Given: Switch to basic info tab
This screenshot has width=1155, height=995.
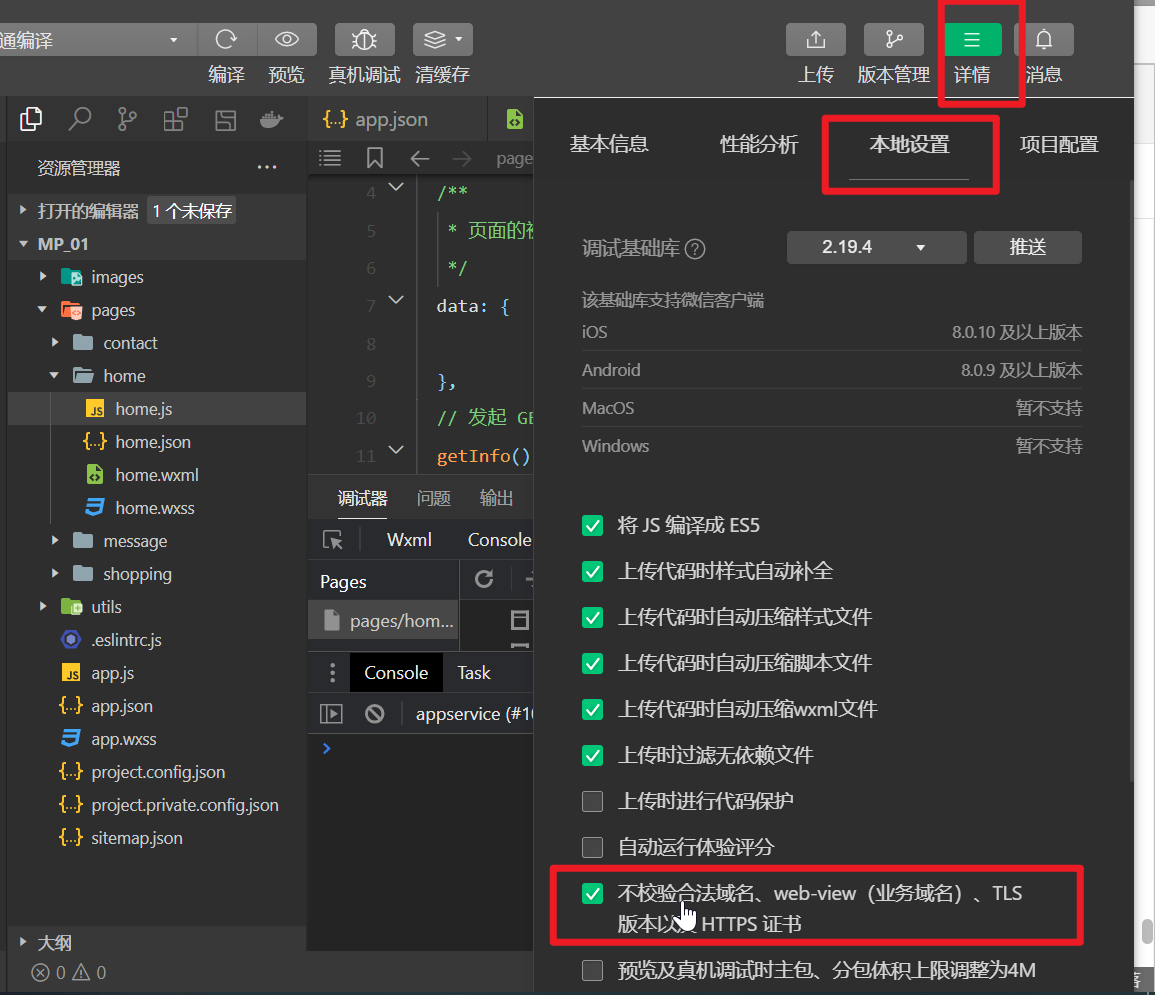Looking at the screenshot, I should point(609,144).
